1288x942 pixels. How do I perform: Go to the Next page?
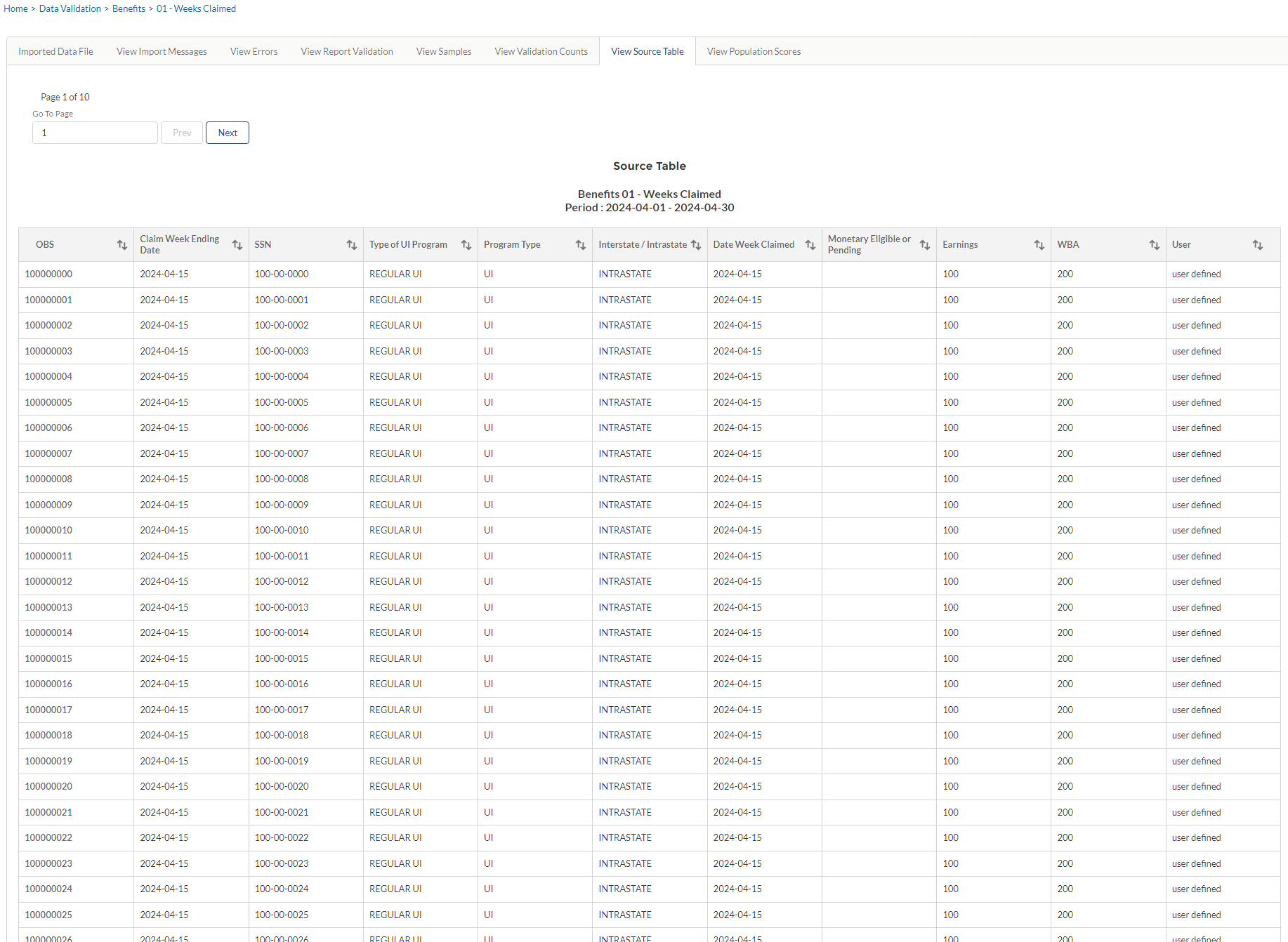click(x=228, y=133)
